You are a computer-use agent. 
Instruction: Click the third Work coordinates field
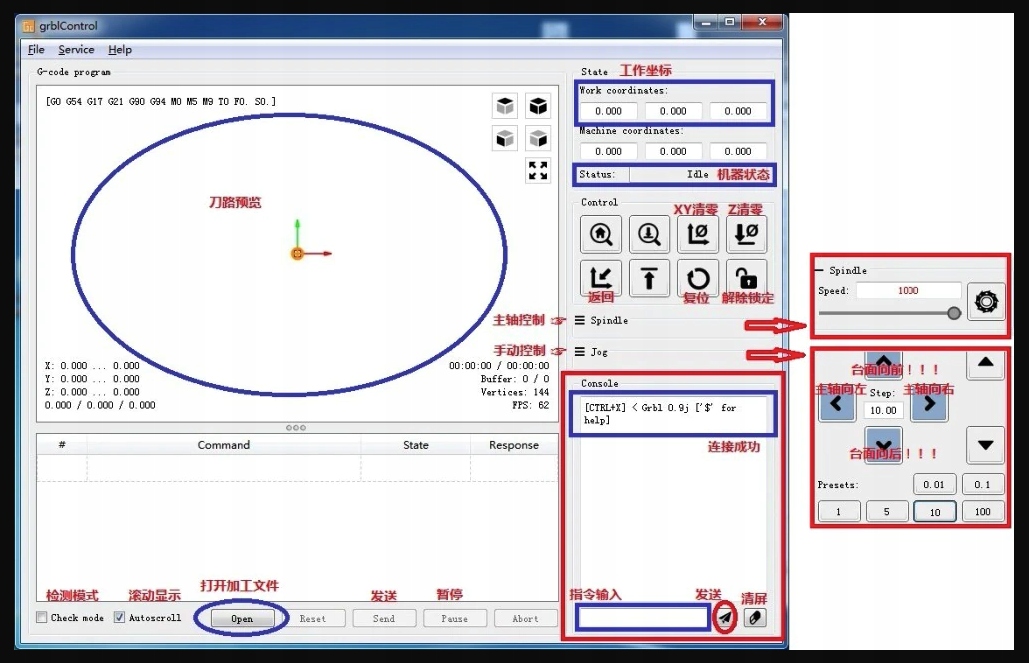point(738,111)
